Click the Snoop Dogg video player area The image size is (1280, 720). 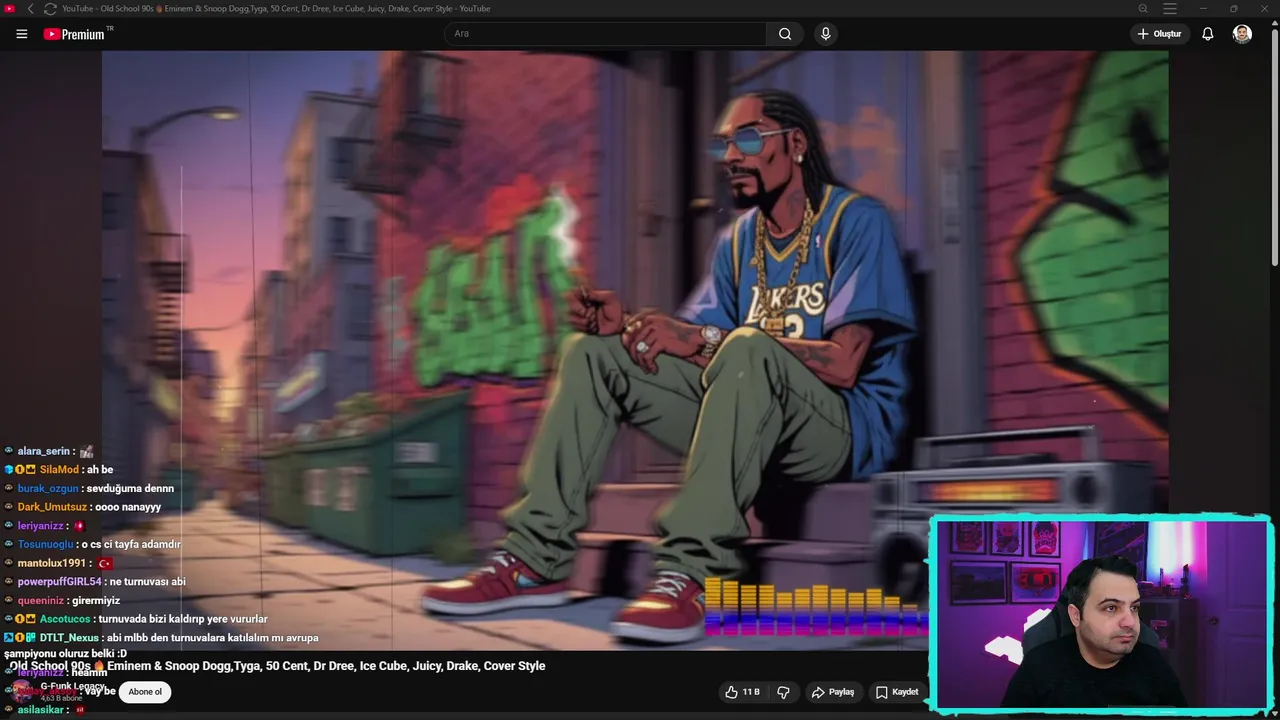point(635,350)
